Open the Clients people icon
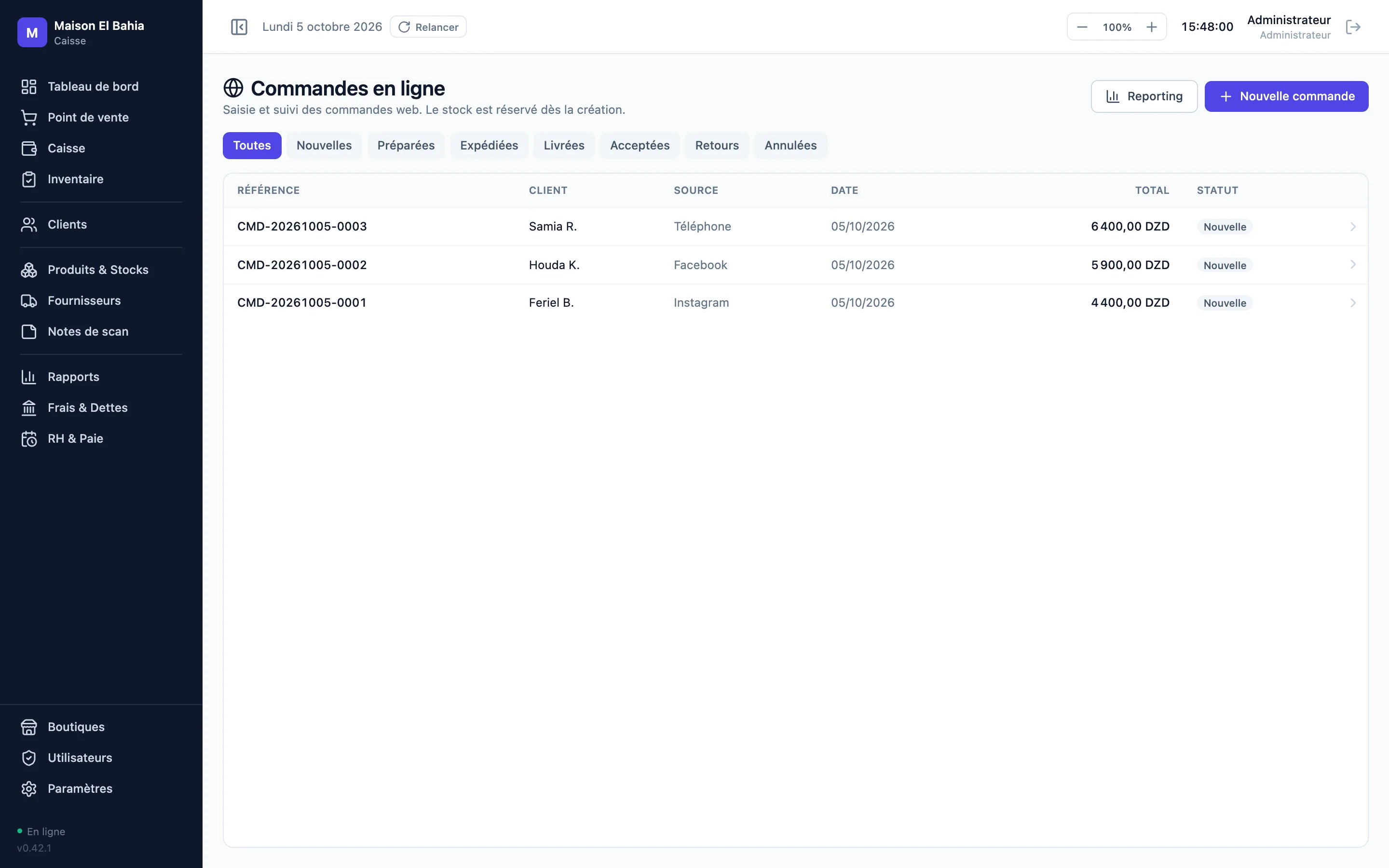Image resolution: width=1389 pixels, height=868 pixels. click(29, 225)
